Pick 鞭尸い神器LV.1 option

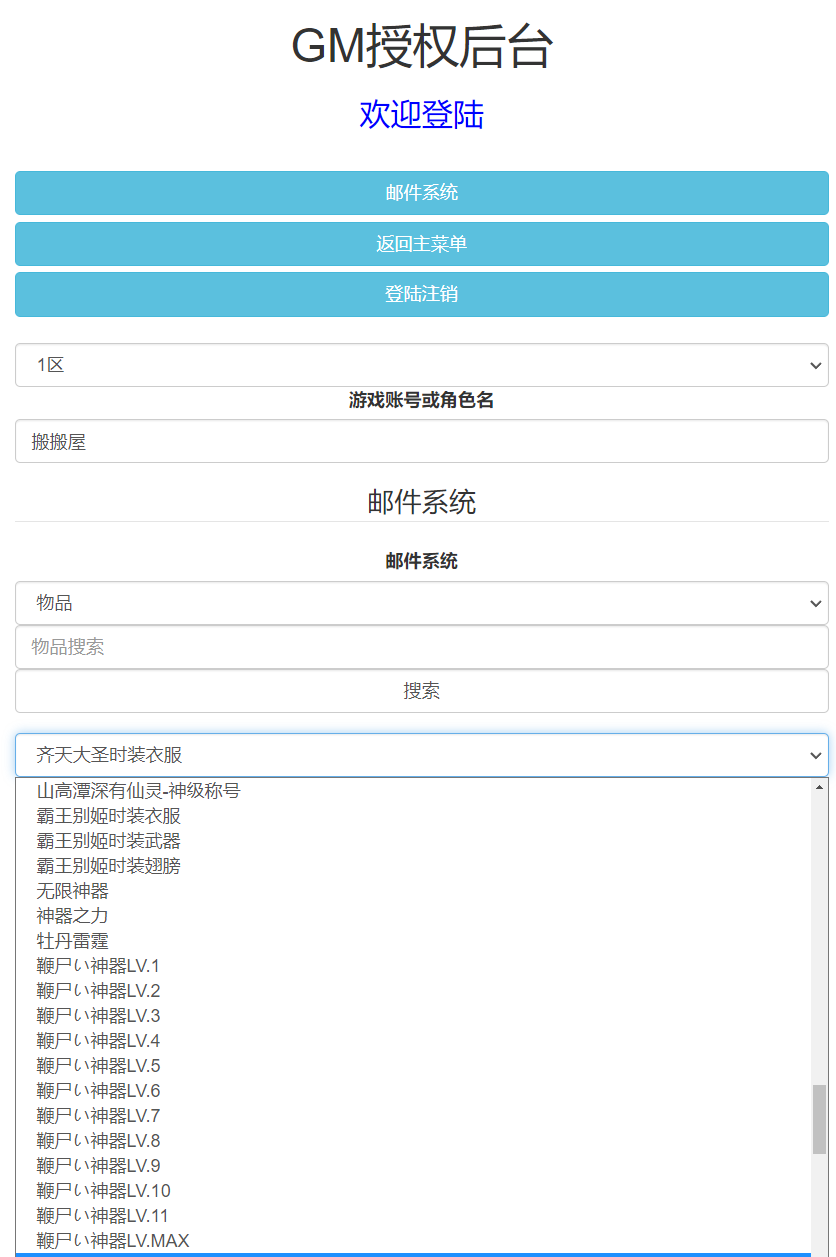point(98,966)
